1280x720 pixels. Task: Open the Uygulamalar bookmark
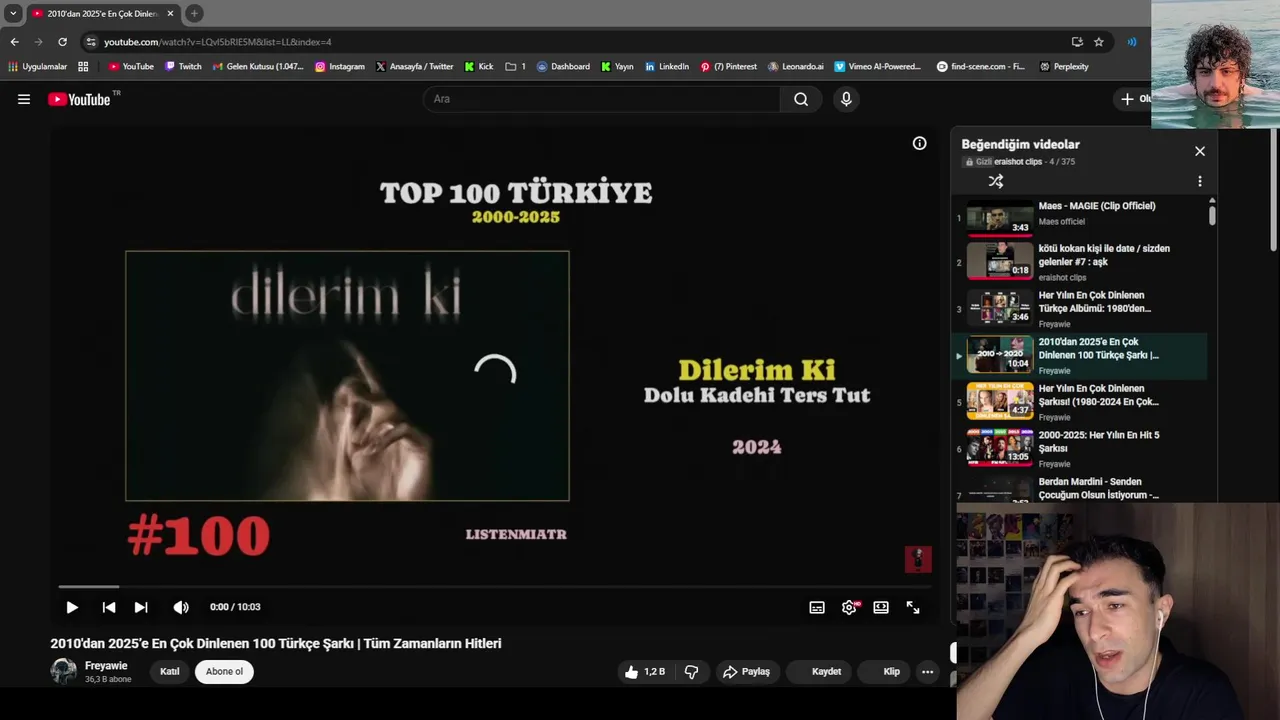pos(38,67)
